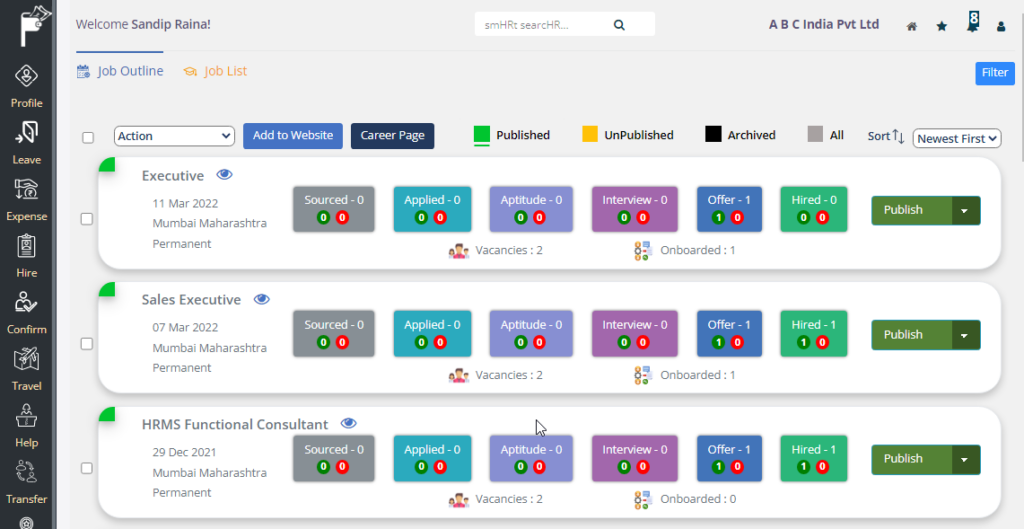Select the HRMS Functional Consultant checkbox

coord(86,468)
